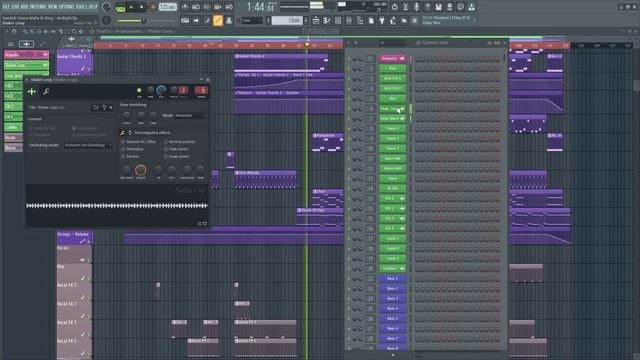Click the playlist playhead marker on timeline
The width and height of the screenshot is (640, 360).
307,45
